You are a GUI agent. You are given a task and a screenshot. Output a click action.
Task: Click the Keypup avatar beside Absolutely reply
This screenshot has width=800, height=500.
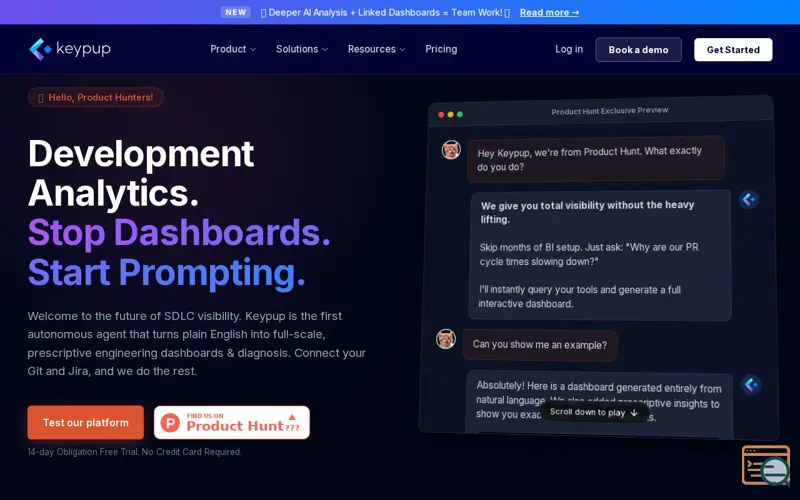pos(751,384)
